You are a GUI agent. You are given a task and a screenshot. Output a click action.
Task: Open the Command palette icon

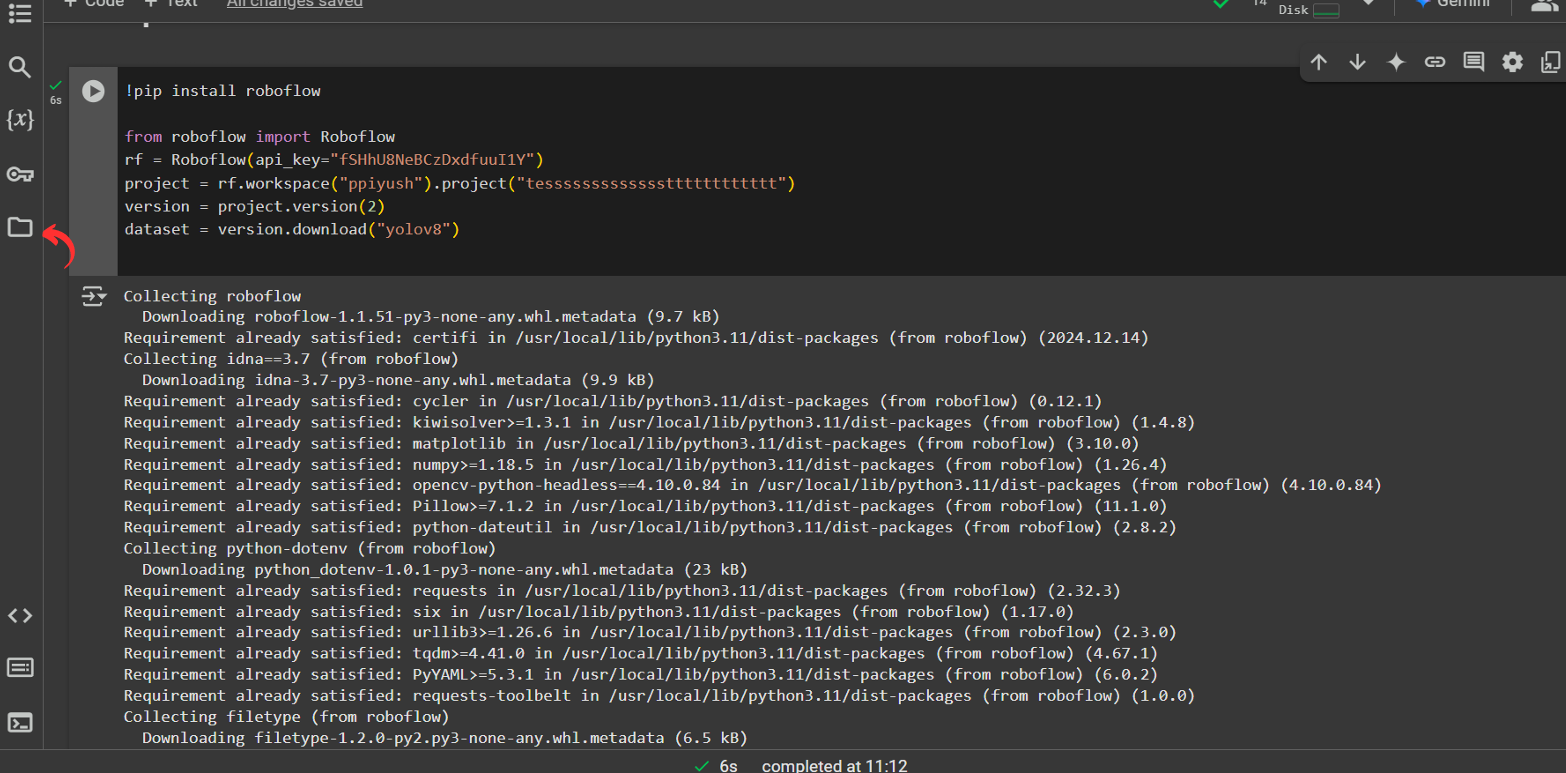click(x=20, y=668)
